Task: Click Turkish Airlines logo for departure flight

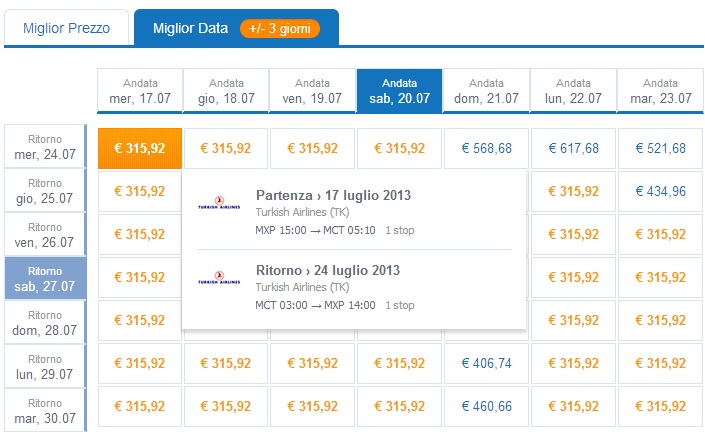Action: point(219,203)
